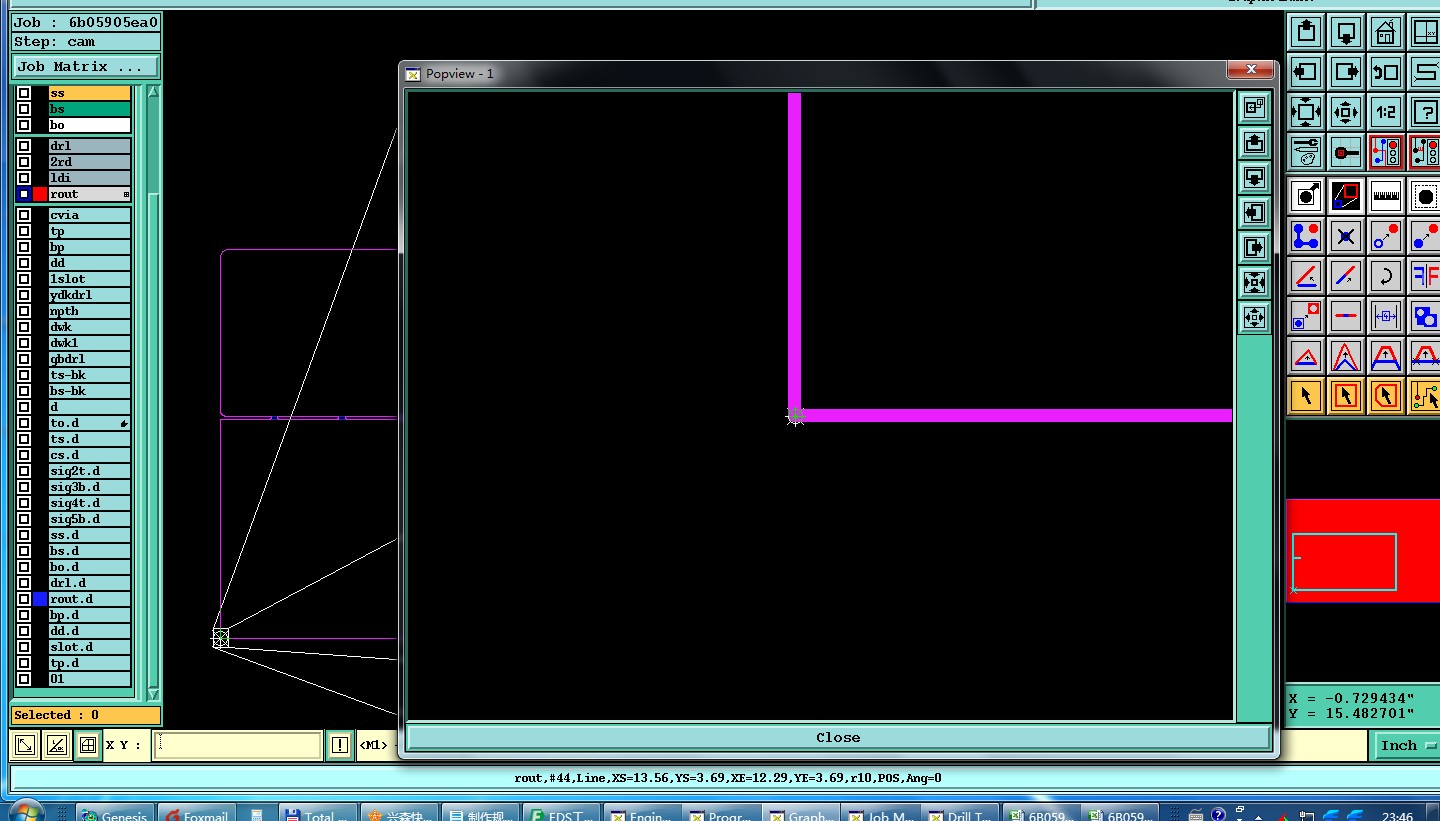1440x821 pixels.
Task: Open Genesis from the taskbar
Action: click(116, 814)
